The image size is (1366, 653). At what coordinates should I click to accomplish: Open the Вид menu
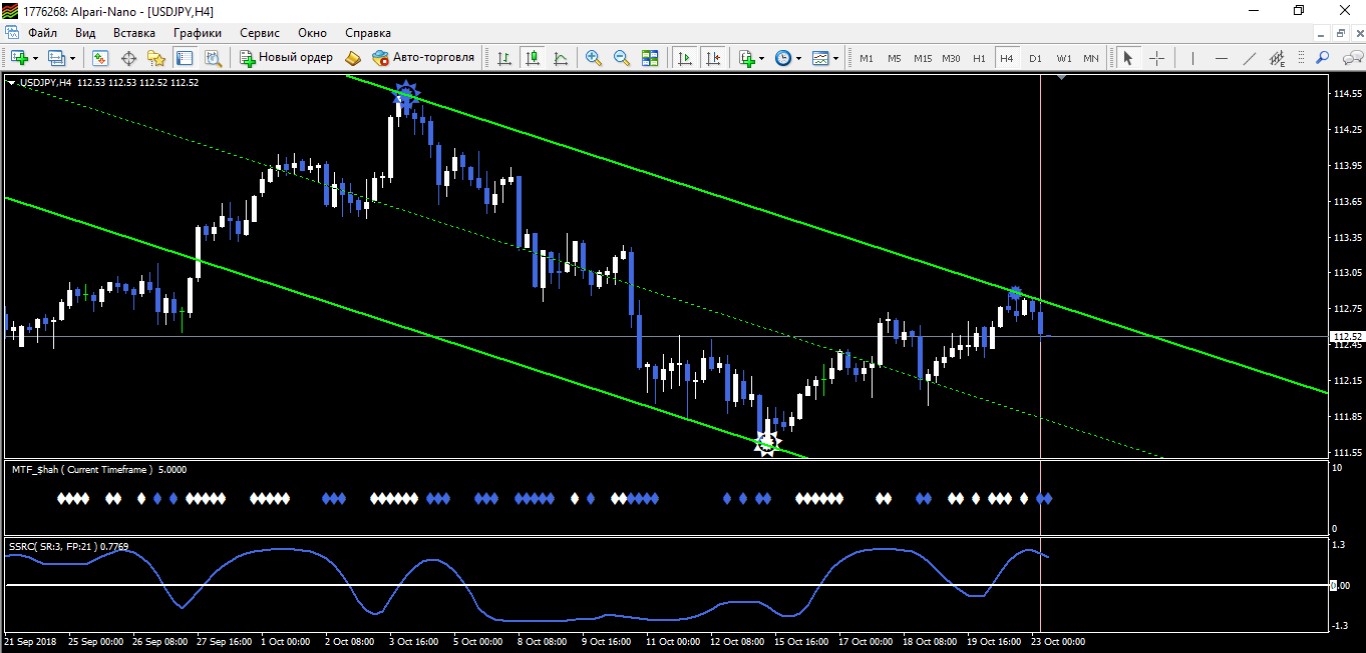tap(86, 33)
